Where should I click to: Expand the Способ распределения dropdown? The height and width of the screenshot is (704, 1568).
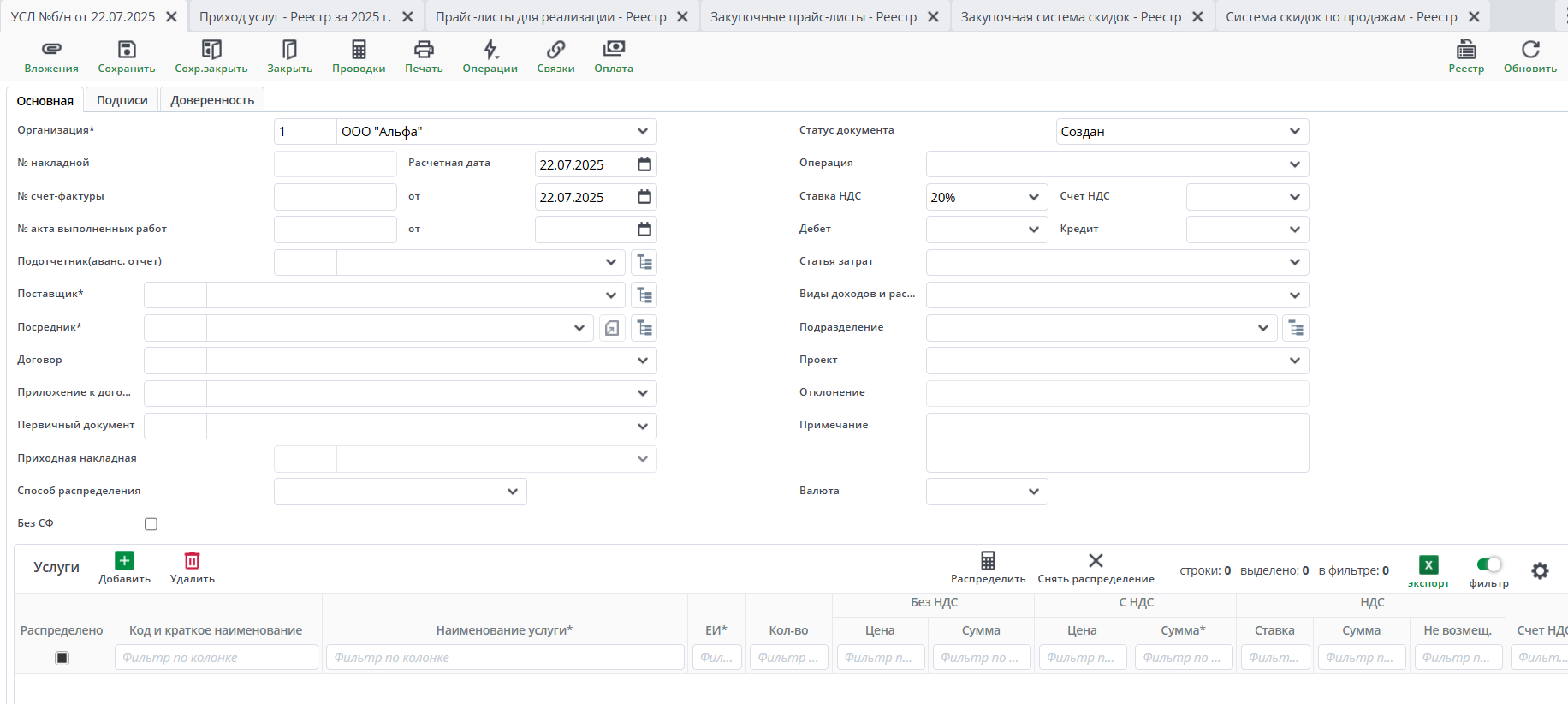pyautogui.click(x=512, y=492)
